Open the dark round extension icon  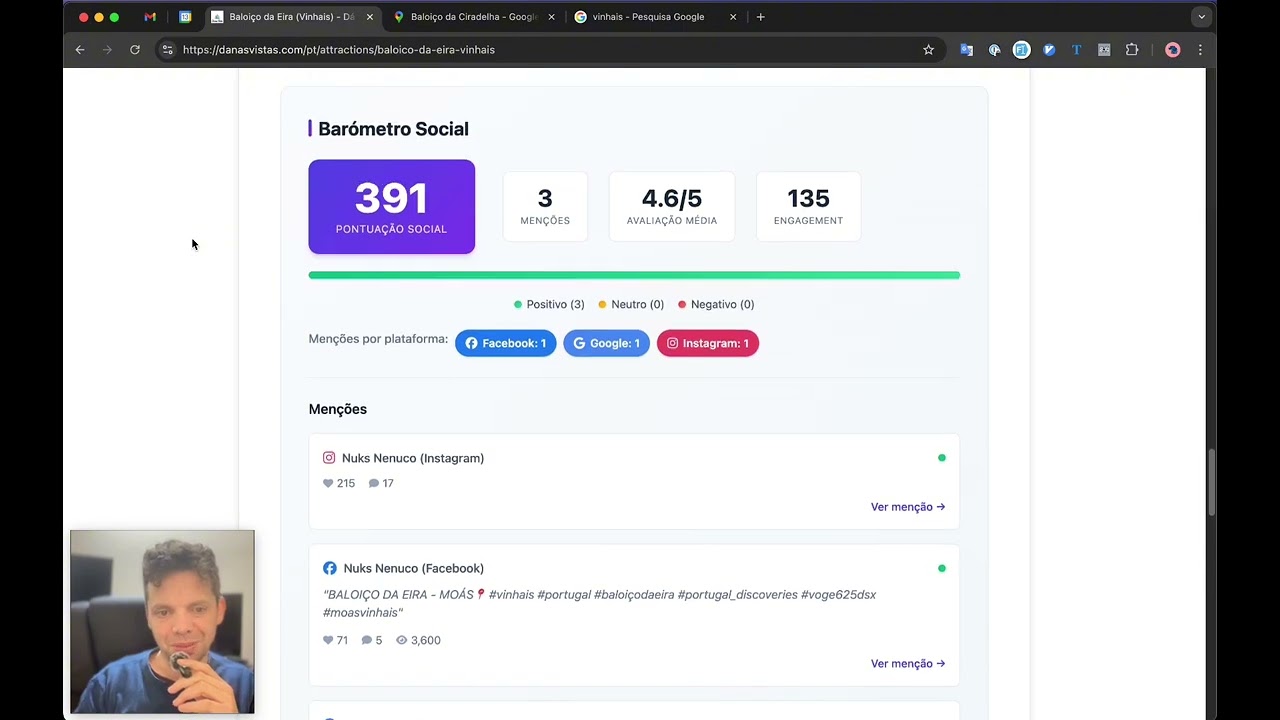994,50
